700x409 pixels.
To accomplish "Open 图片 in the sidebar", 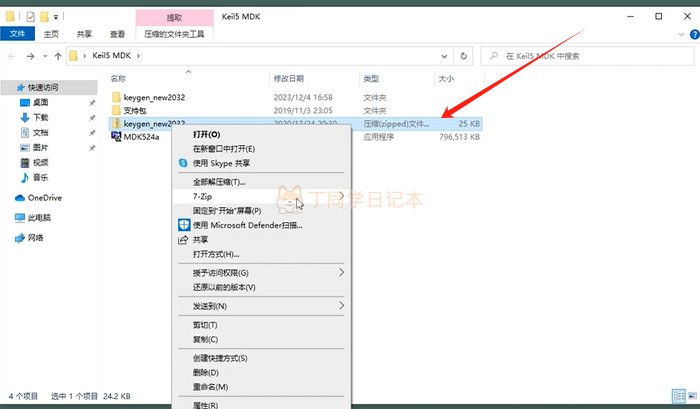I will coord(40,147).
